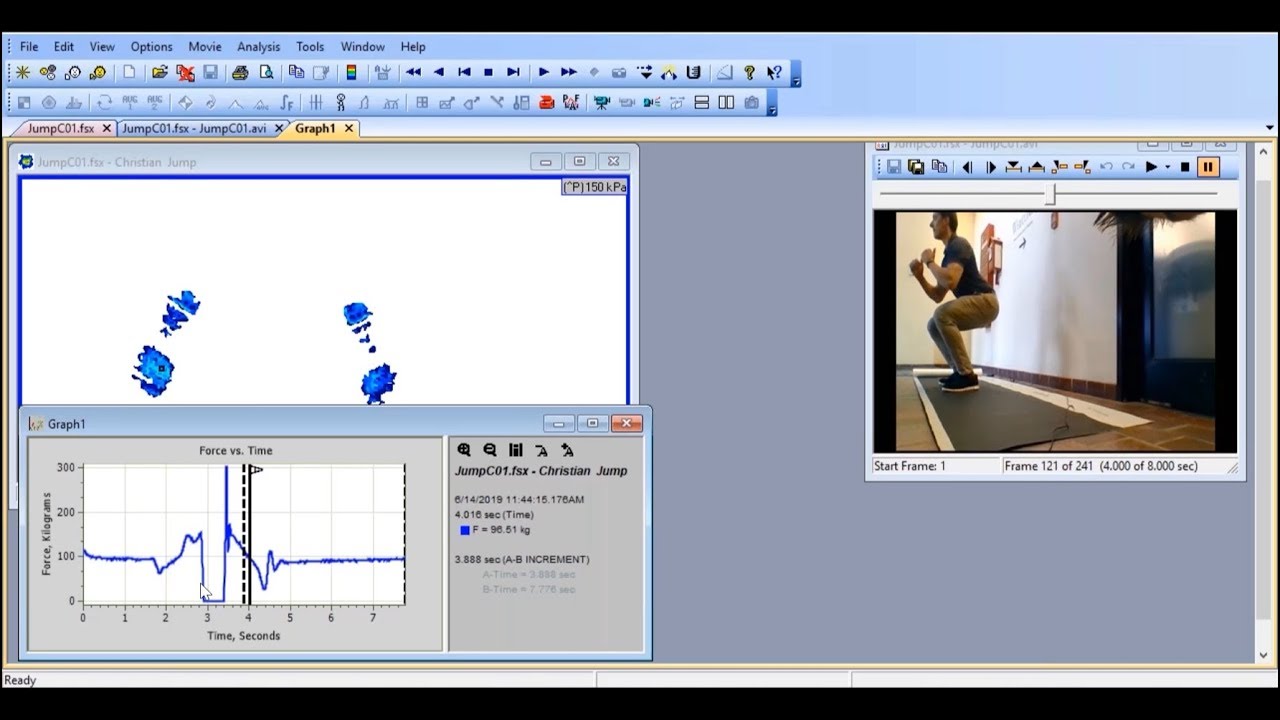The image size is (1280, 720).
Task: Click the save-all icon in video window
Action: (x=916, y=167)
